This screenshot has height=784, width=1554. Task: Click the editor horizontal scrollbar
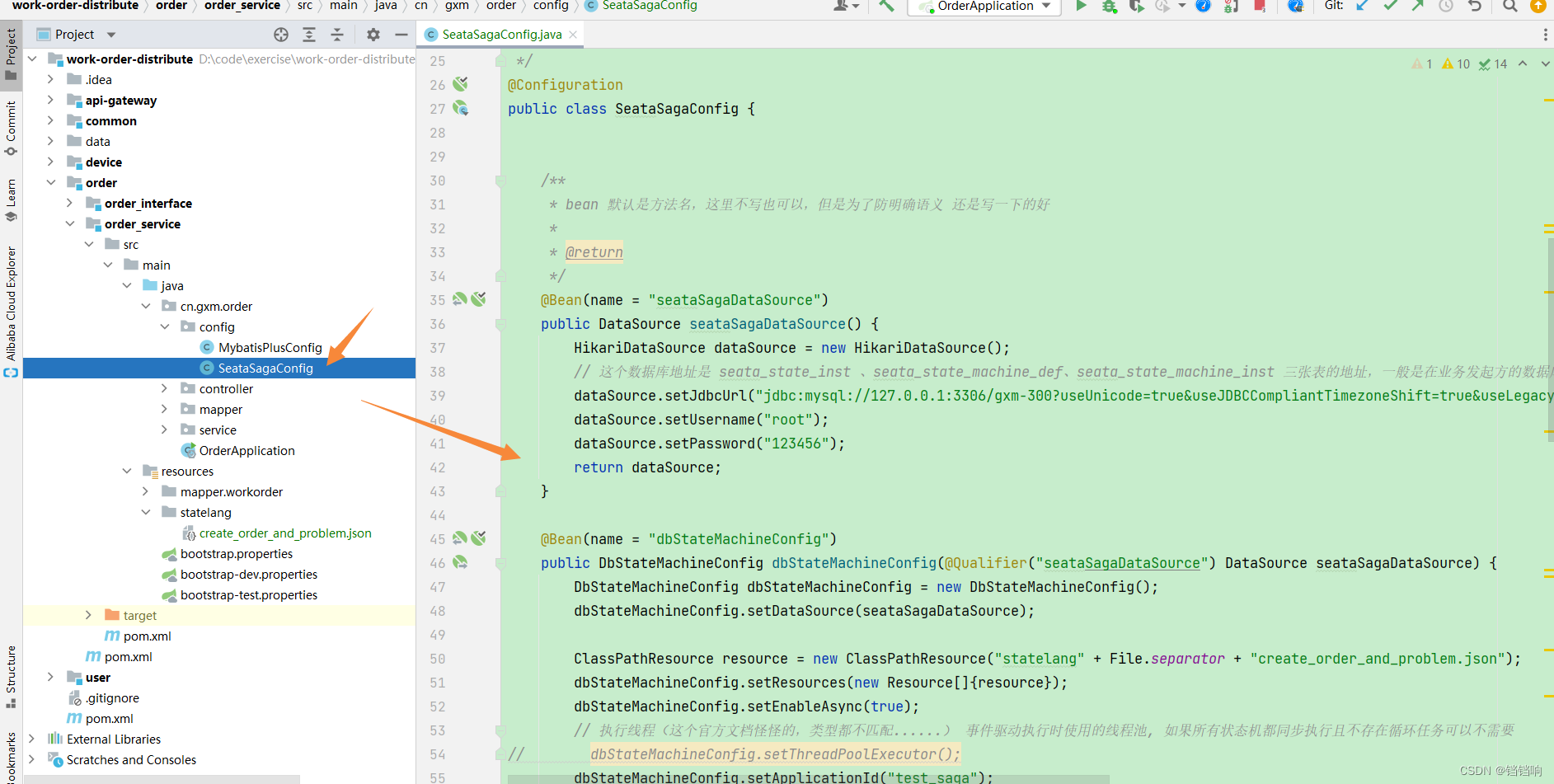point(808,779)
